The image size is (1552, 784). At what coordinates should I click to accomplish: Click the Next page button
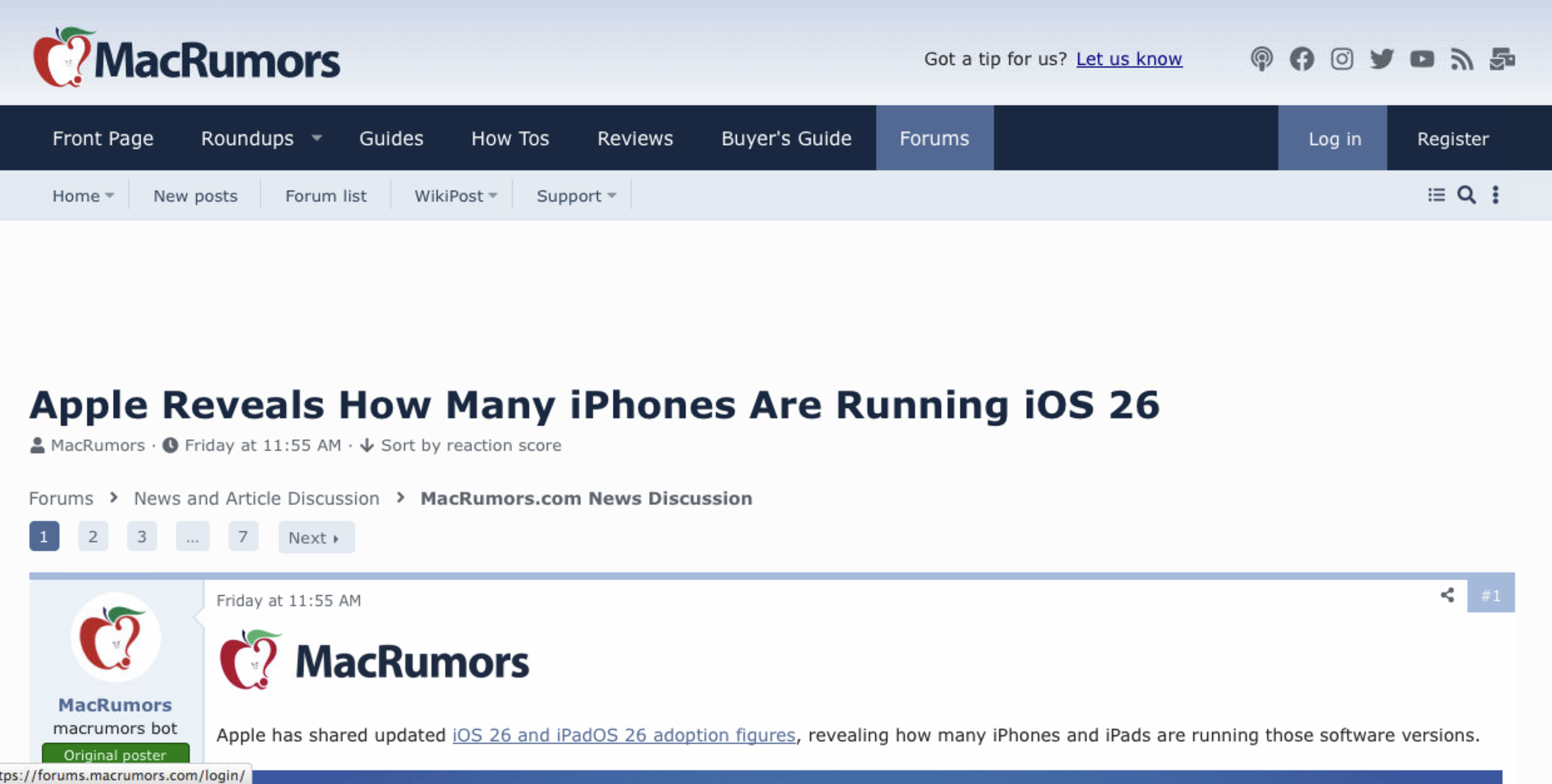click(316, 537)
